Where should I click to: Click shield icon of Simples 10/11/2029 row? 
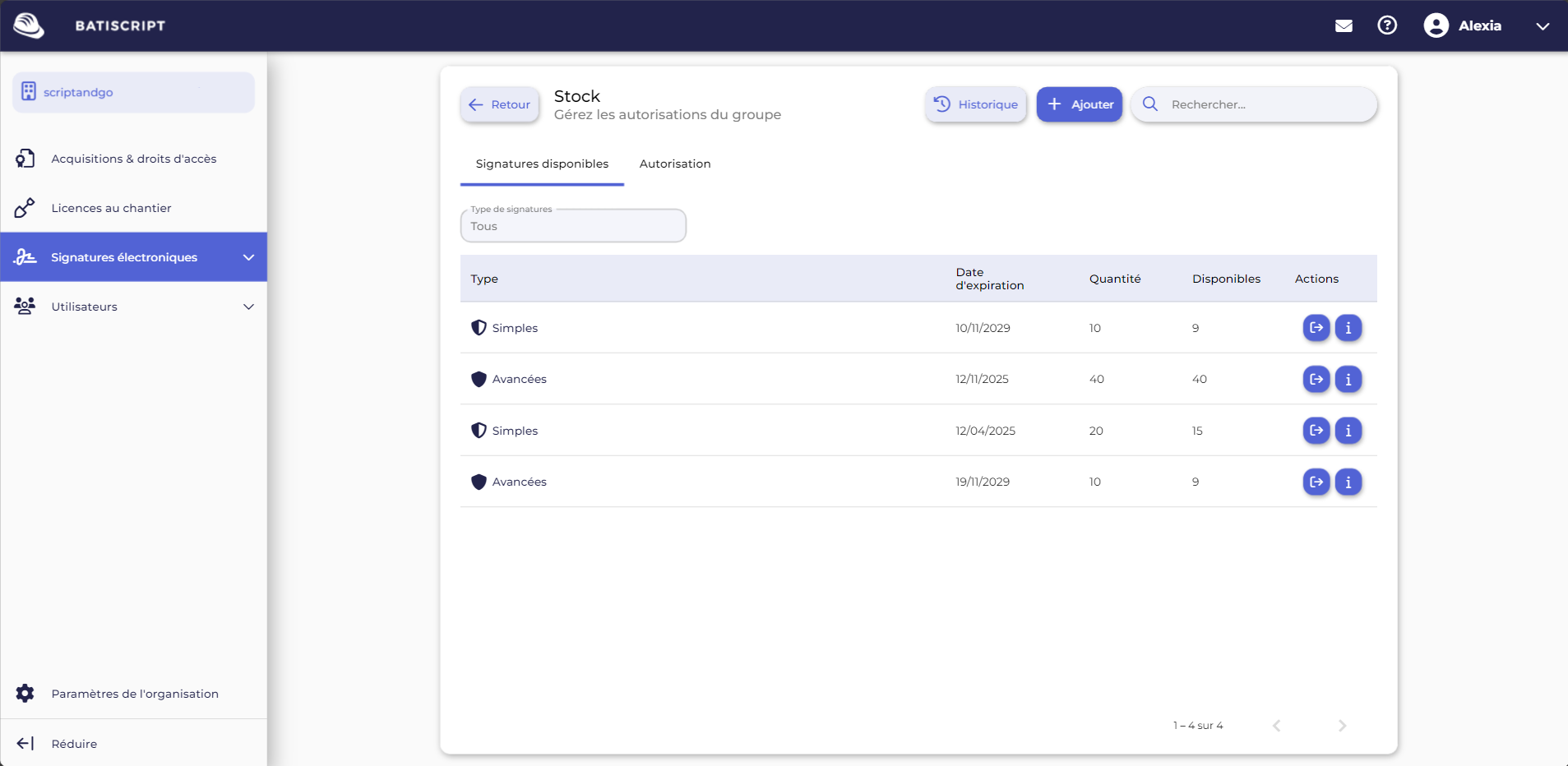[479, 328]
